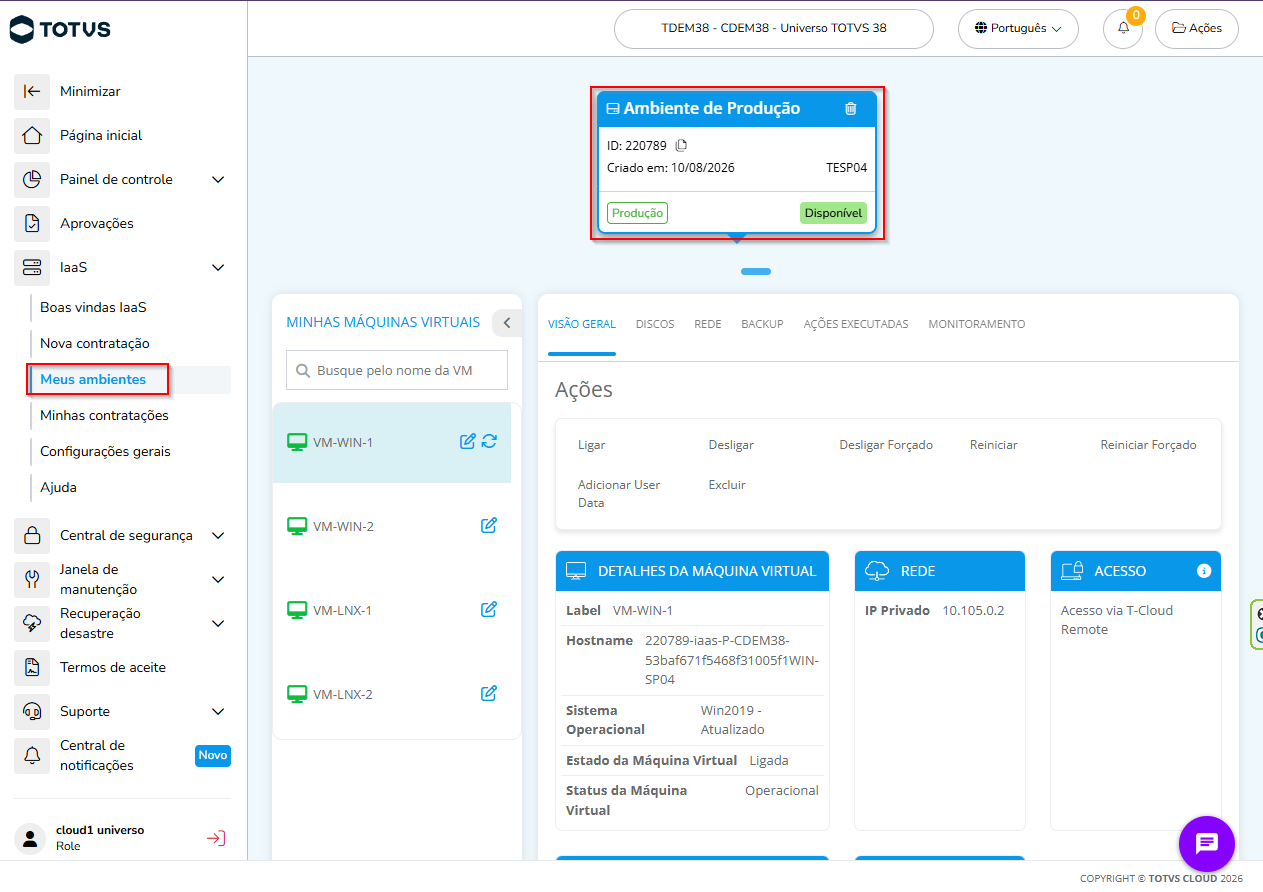This screenshot has height=892, width=1263.
Task: Click the Janela de manutenção wrench icon
Action: (32, 579)
